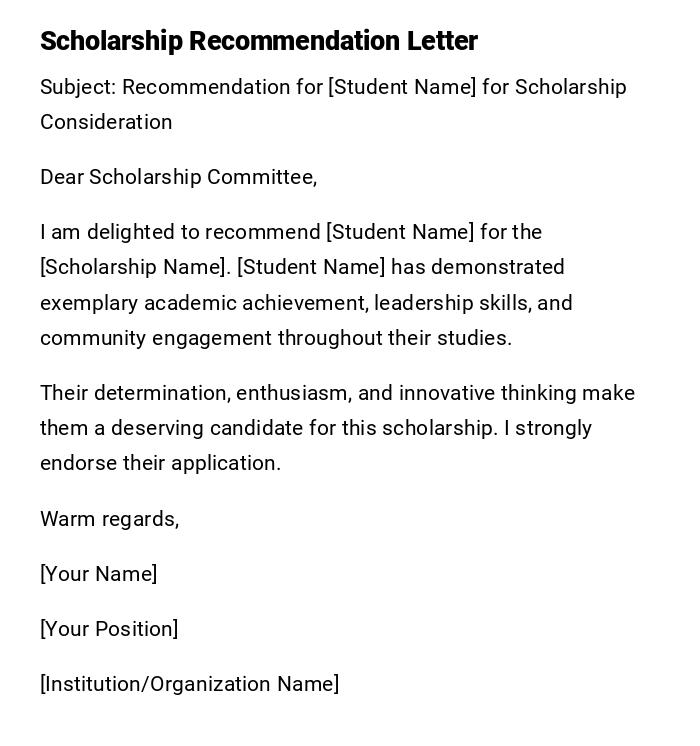The width and height of the screenshot is (700, 746).
Task: Click the Dear Scholarship Committee greeting
Action: coord(178,177)
